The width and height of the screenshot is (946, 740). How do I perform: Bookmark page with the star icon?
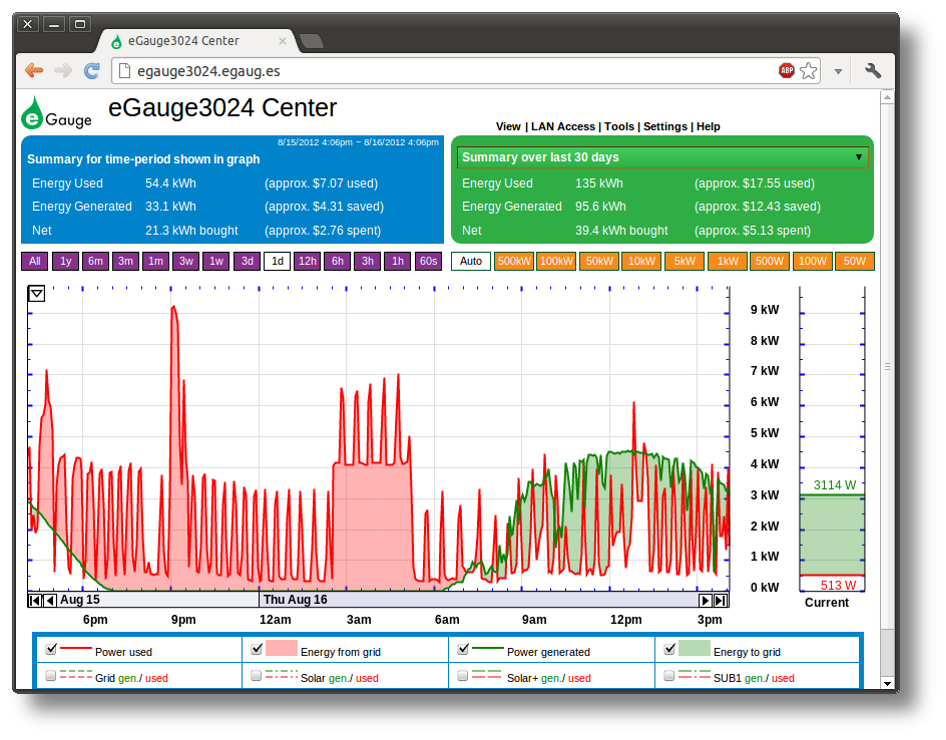coord(808,71)
